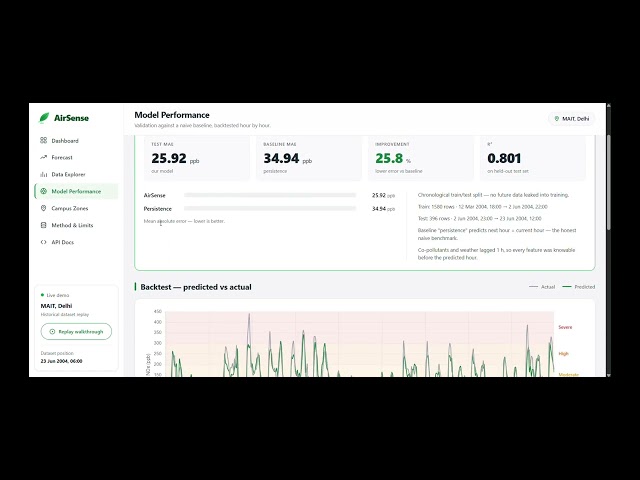
Task: Click the location pin icon in header
Action: click(556, 119)
